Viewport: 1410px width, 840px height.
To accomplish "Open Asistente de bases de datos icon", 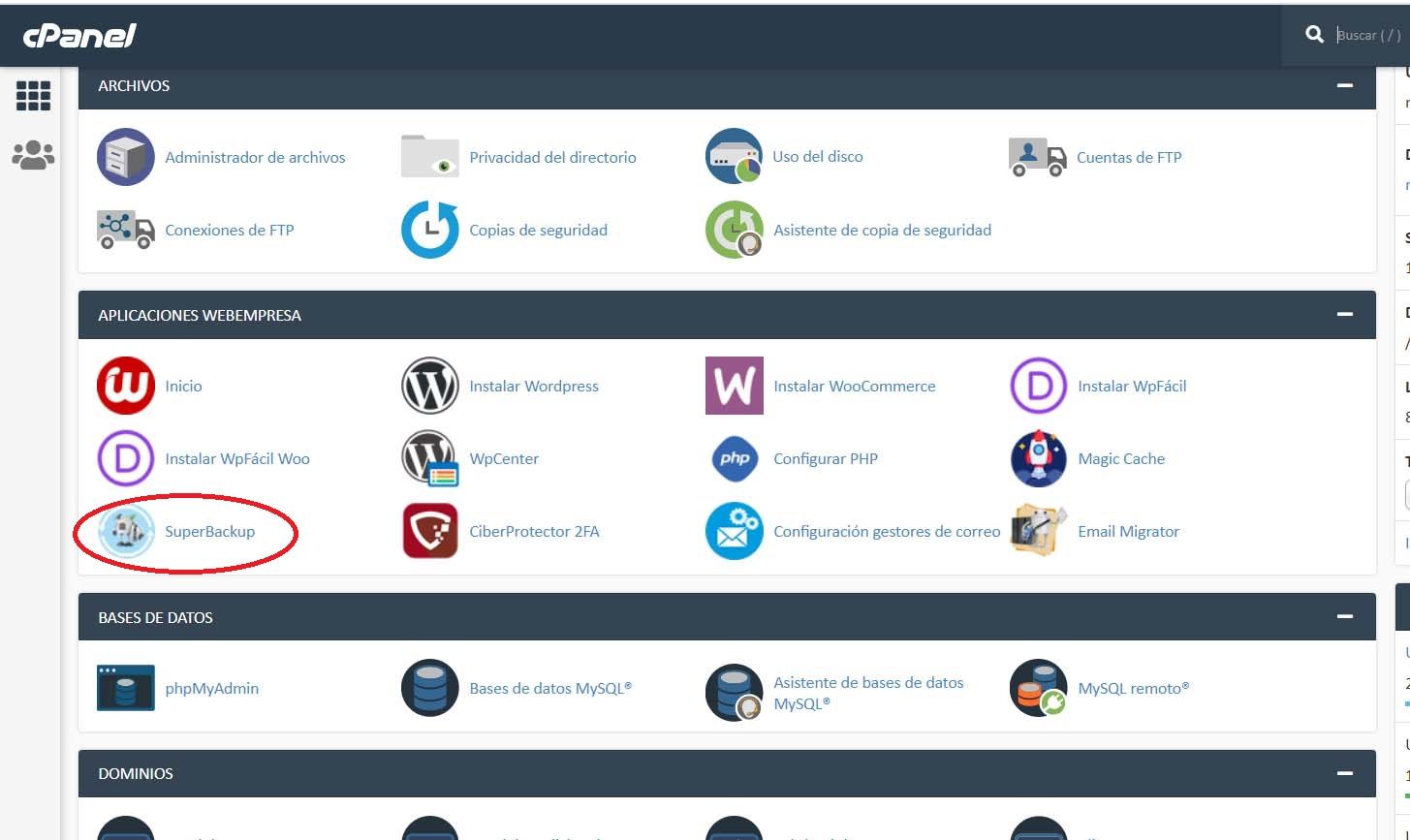I will coord(735,692).
